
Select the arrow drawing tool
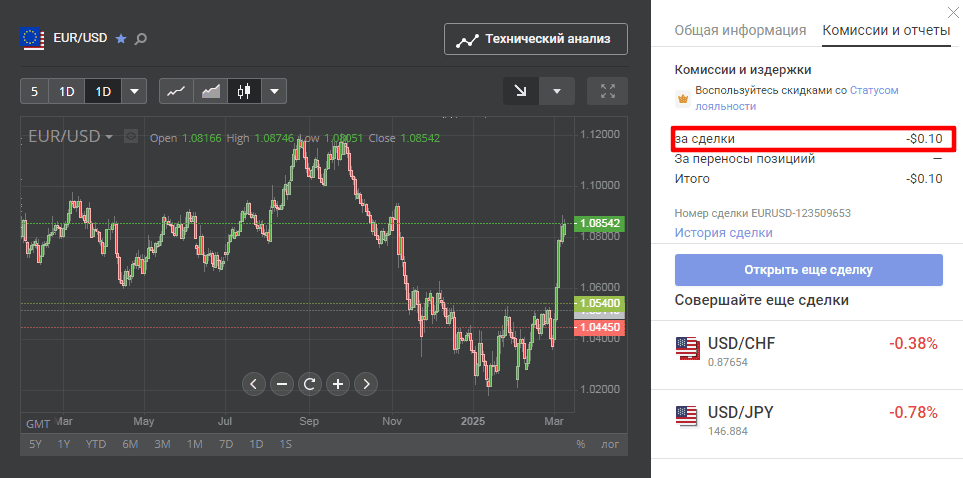[521, 91]
